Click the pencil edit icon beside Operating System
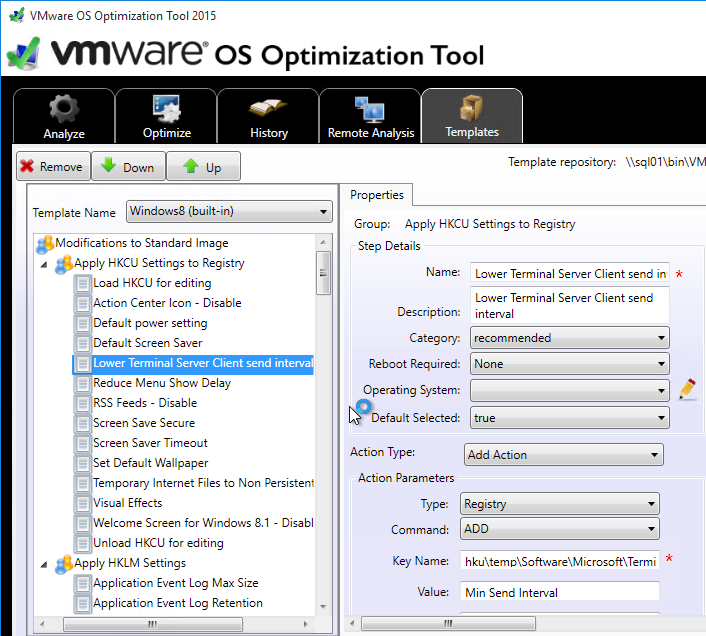This screenshot has height=636, width=706. (x=688, y=389)
